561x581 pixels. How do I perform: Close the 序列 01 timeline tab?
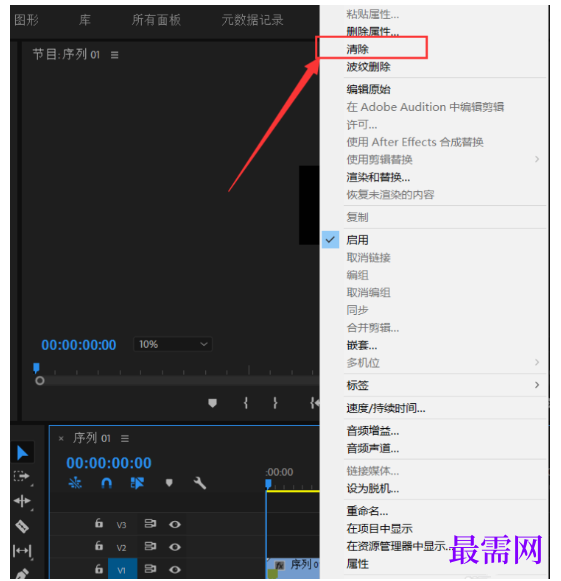point(61,439)
